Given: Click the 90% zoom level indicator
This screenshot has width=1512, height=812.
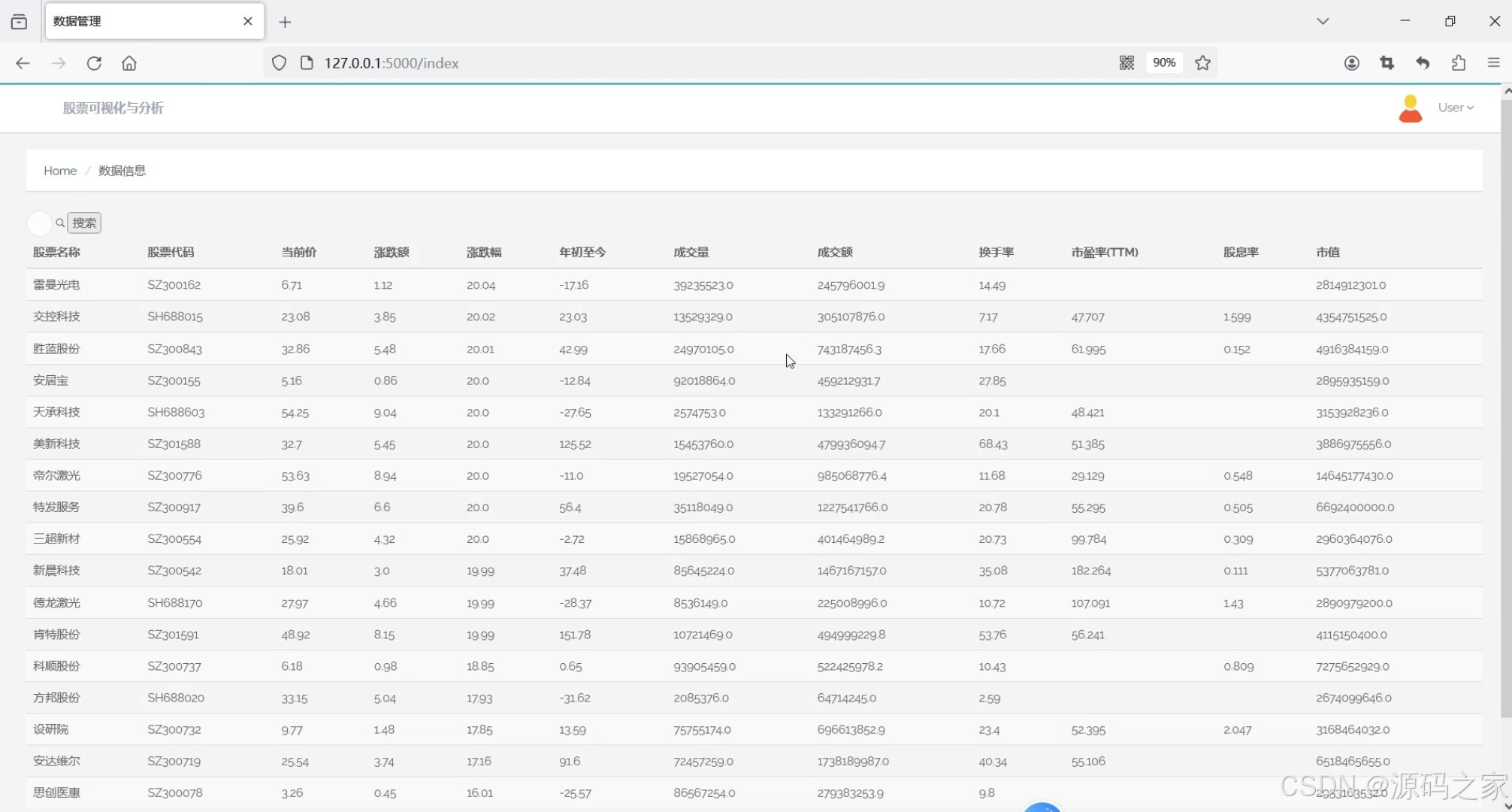Looking at the screenshot, I should coord(1163,63).
